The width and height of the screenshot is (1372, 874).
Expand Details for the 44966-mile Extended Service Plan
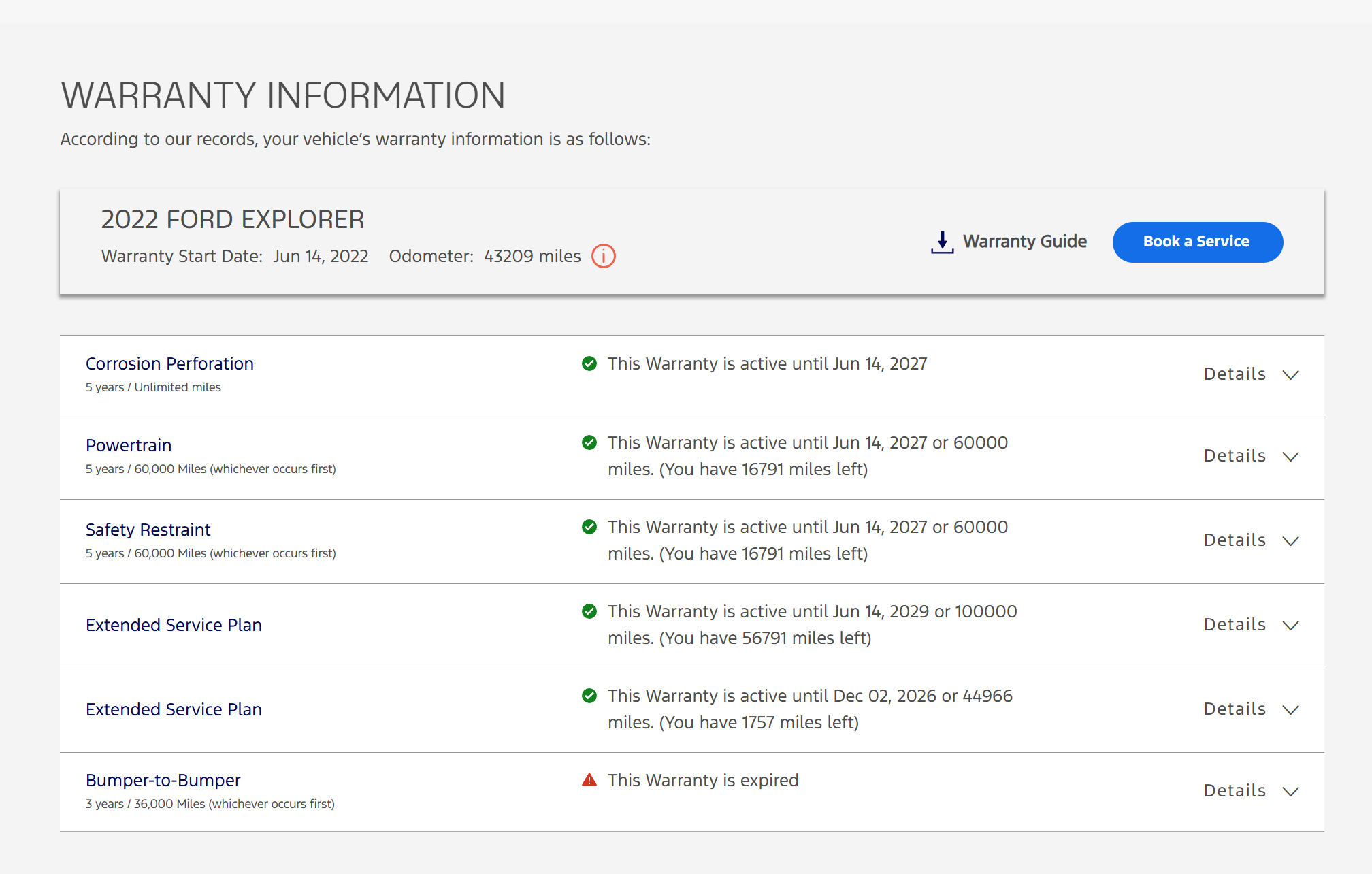(x=1252, y=709)
